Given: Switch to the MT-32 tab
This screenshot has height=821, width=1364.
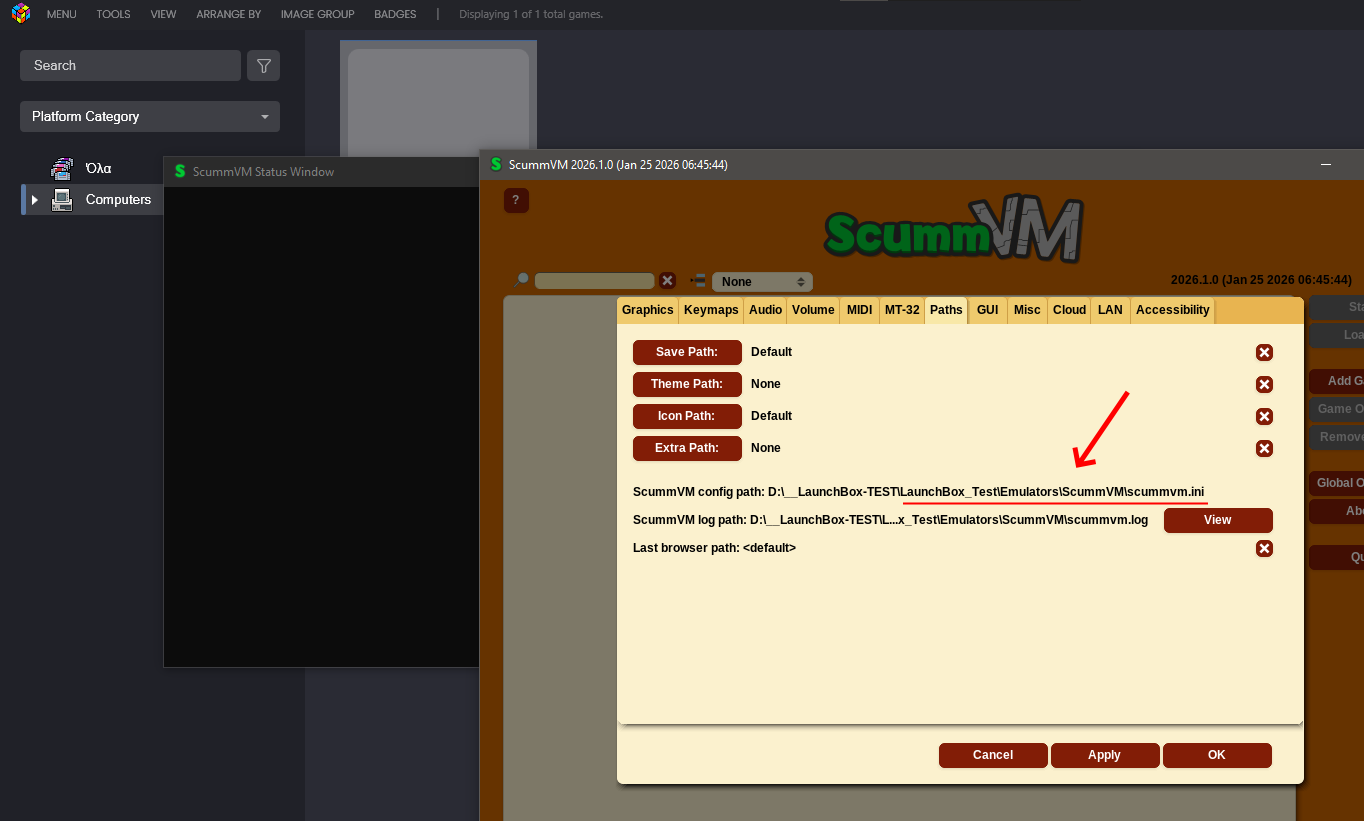Looking at the screenshot, I should (901, 310).
